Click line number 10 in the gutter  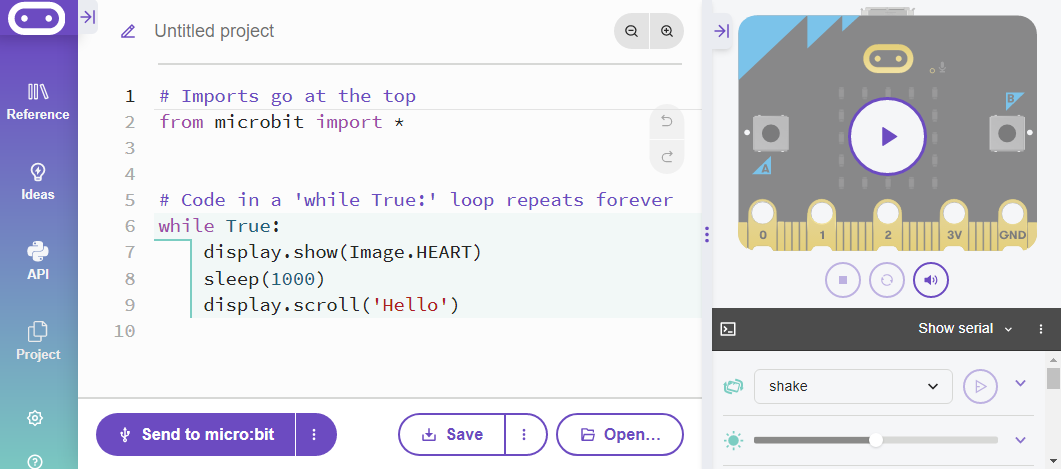[x=125, y=332]
